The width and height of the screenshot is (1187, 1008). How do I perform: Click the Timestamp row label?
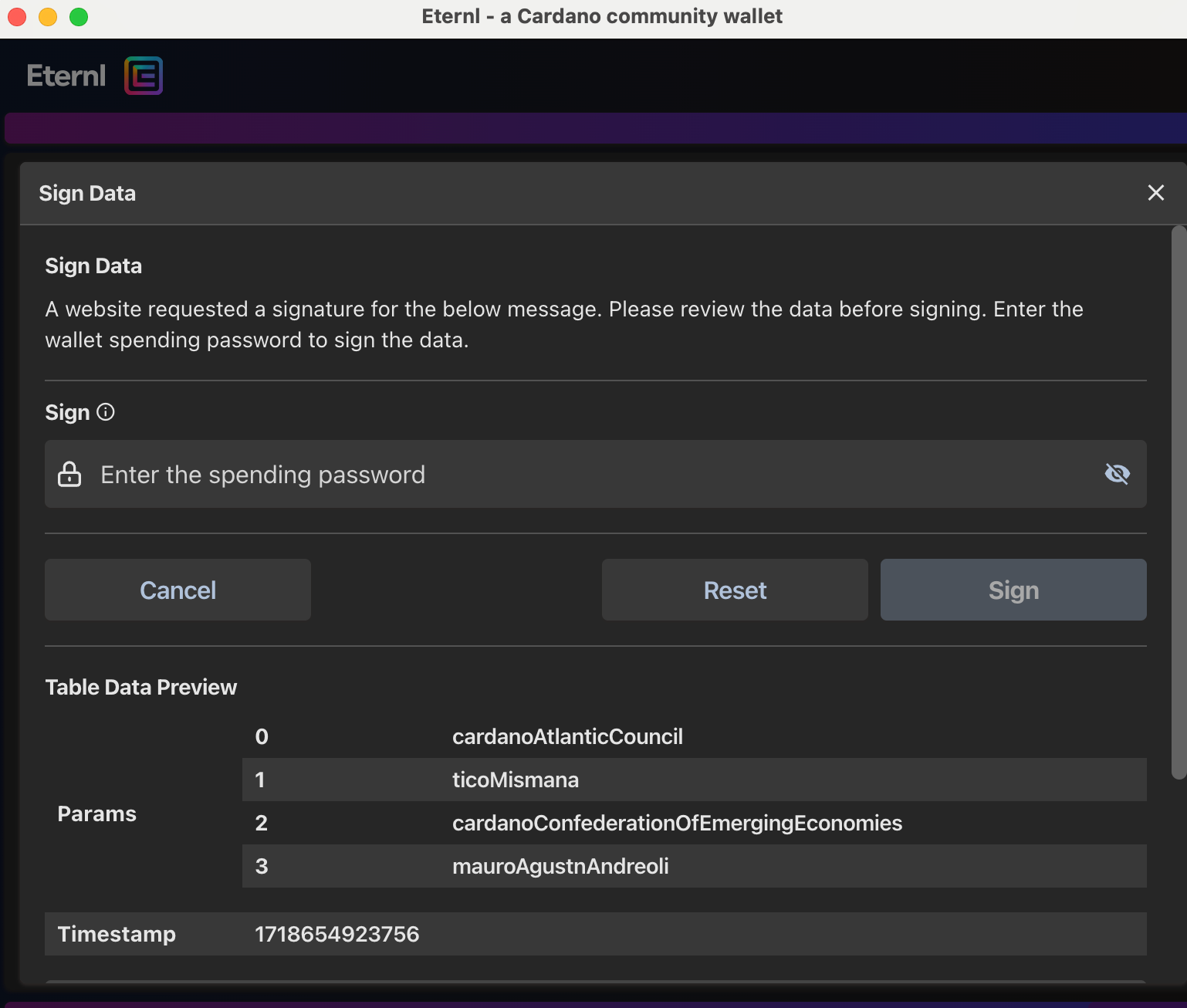click(x=117, y=934)
